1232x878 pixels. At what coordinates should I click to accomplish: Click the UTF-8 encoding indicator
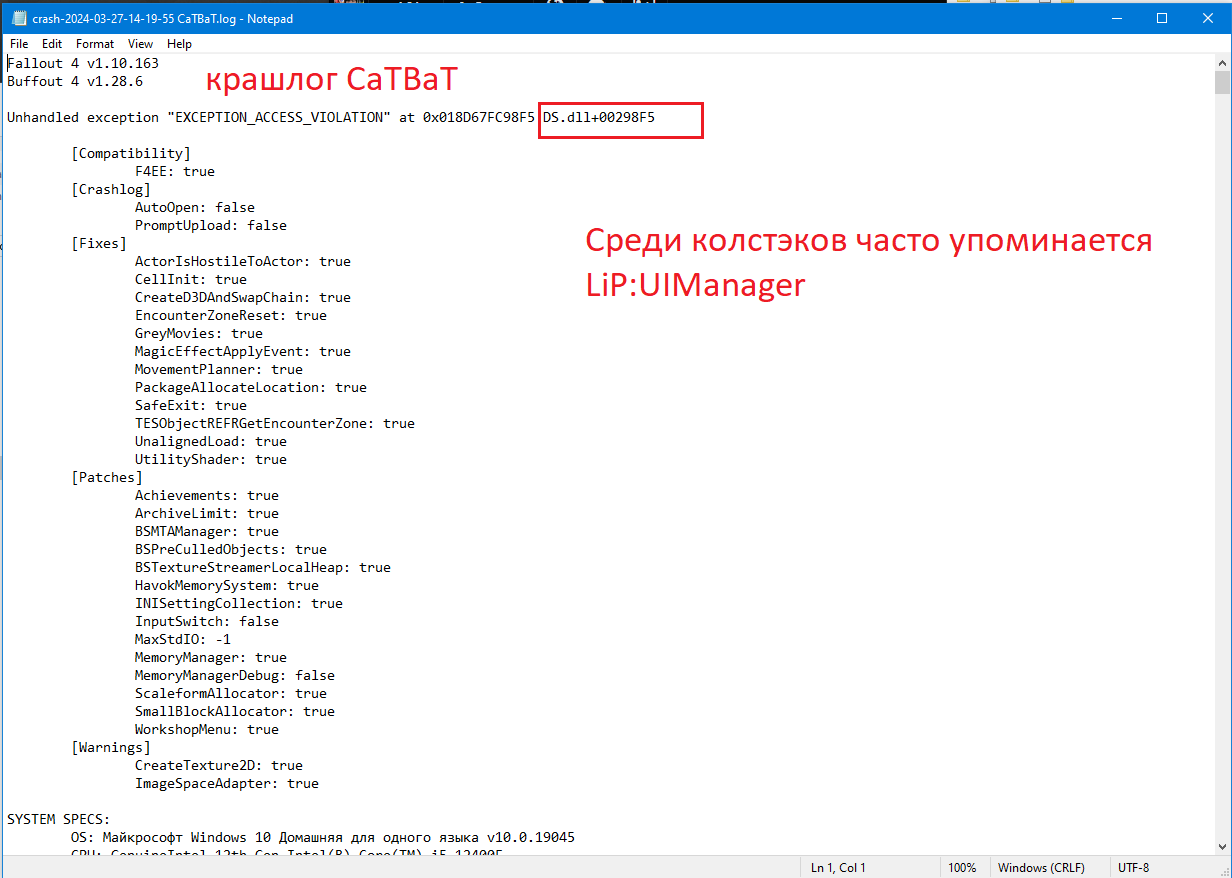[1134, 868]
